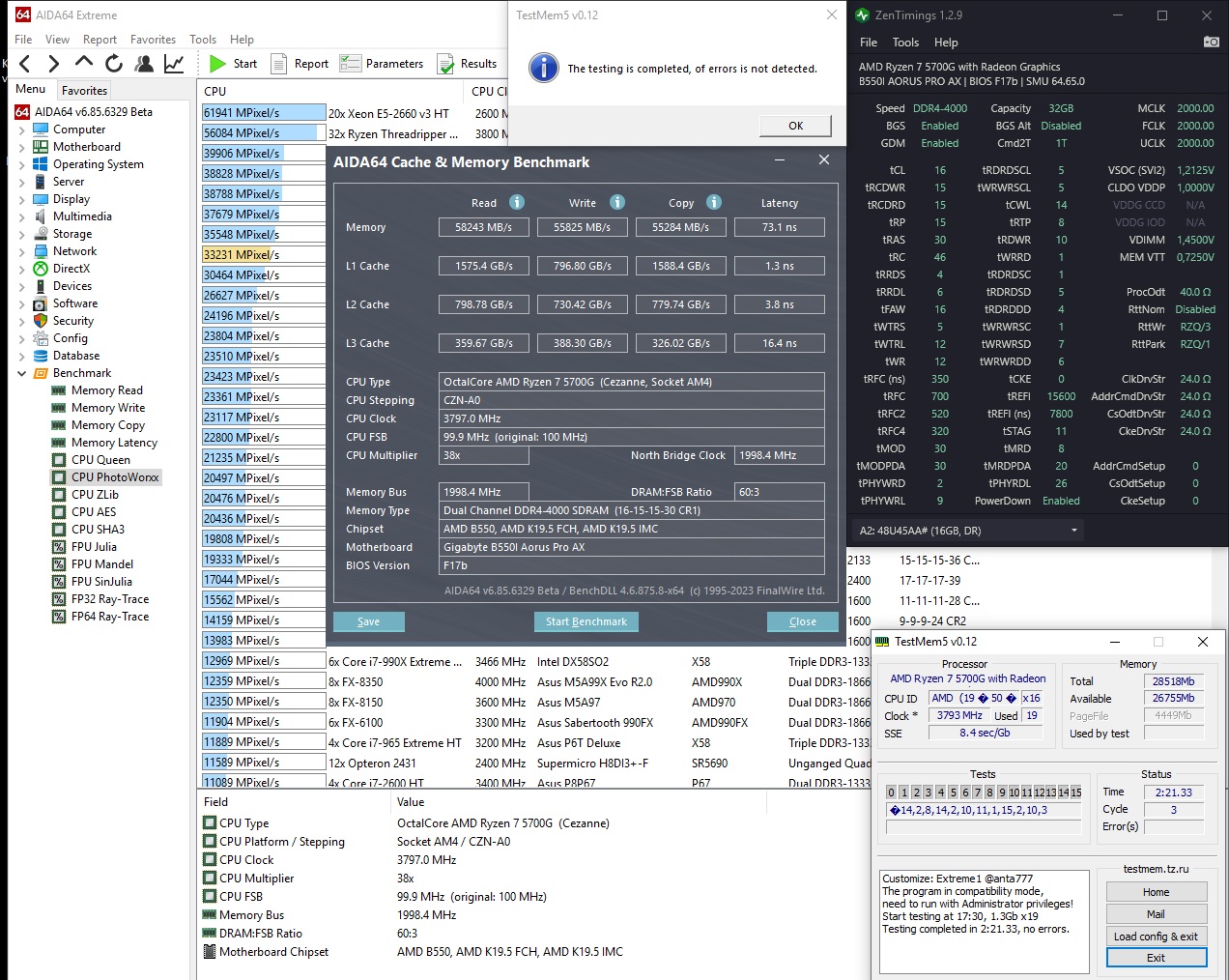Select the Display monitor icon
Screen dimensions: 1229x980
tap(41, 198)
